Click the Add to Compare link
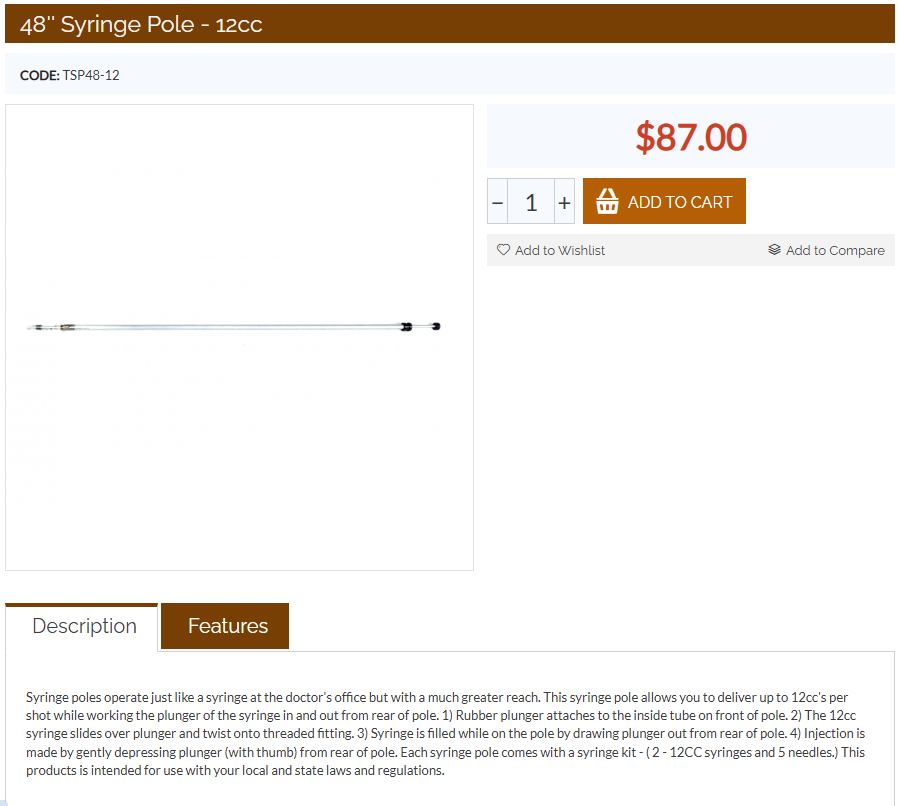Screen dimensions: 900x806 tap(834, 250)
